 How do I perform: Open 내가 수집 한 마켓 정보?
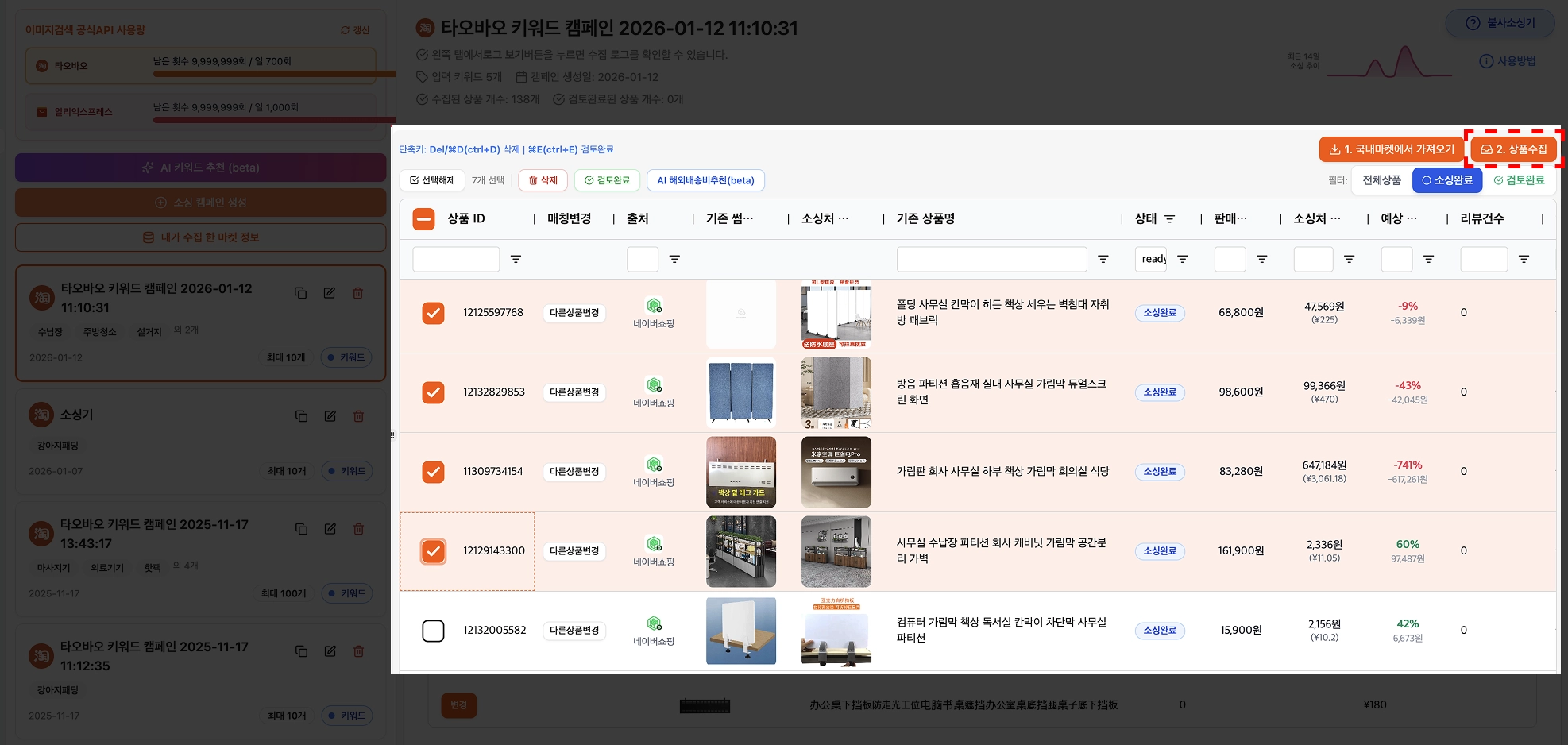pos(201,237)
